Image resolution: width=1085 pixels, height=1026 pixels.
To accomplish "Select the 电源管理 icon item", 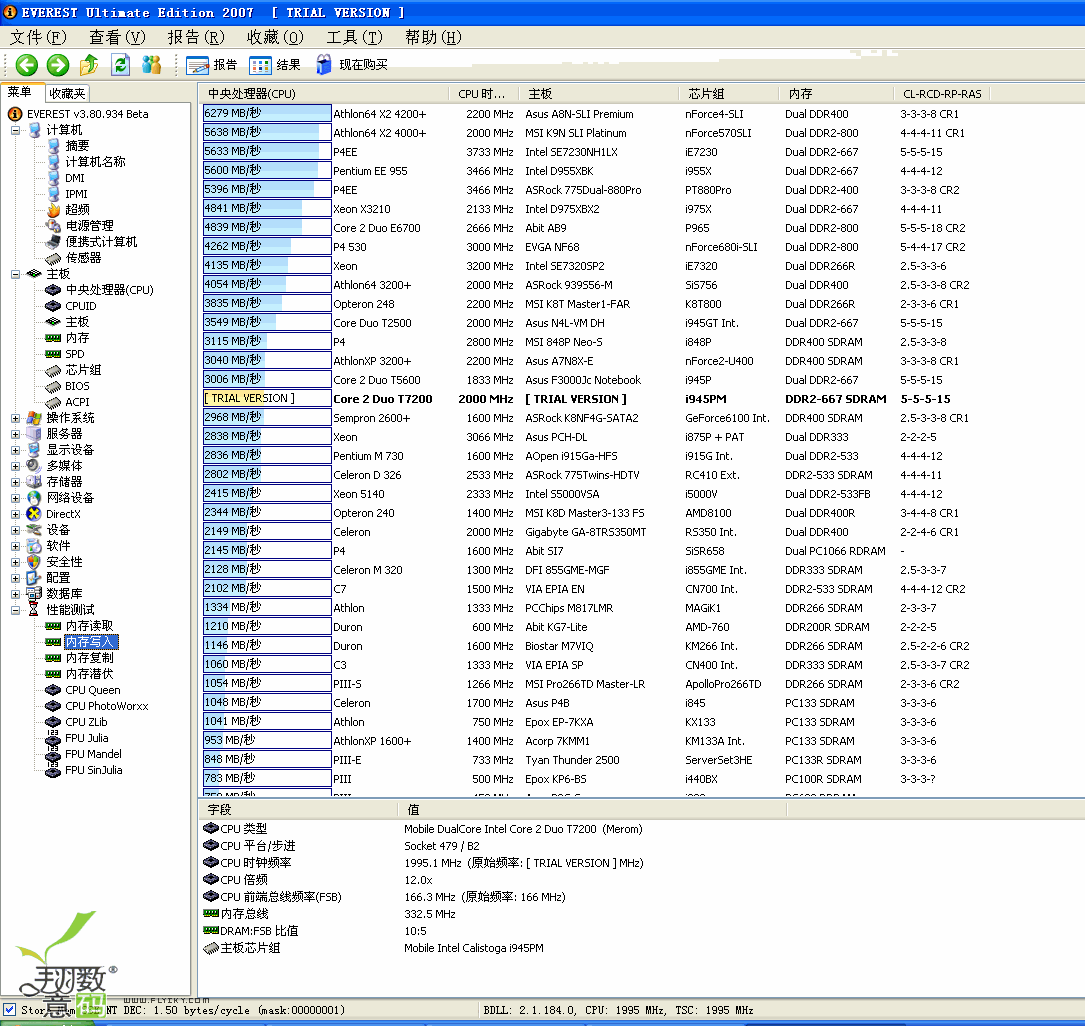I will [x=53, y=226].
